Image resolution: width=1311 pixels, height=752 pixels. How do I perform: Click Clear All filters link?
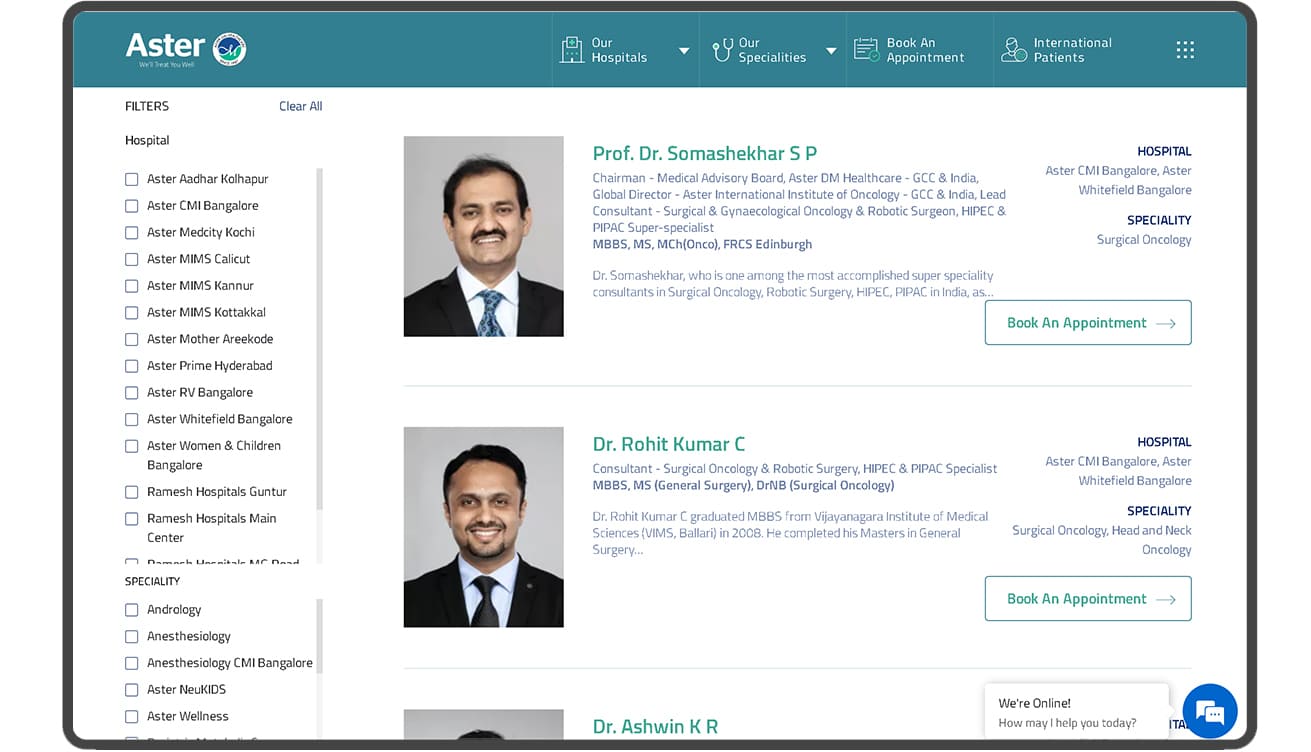point(300,106)
